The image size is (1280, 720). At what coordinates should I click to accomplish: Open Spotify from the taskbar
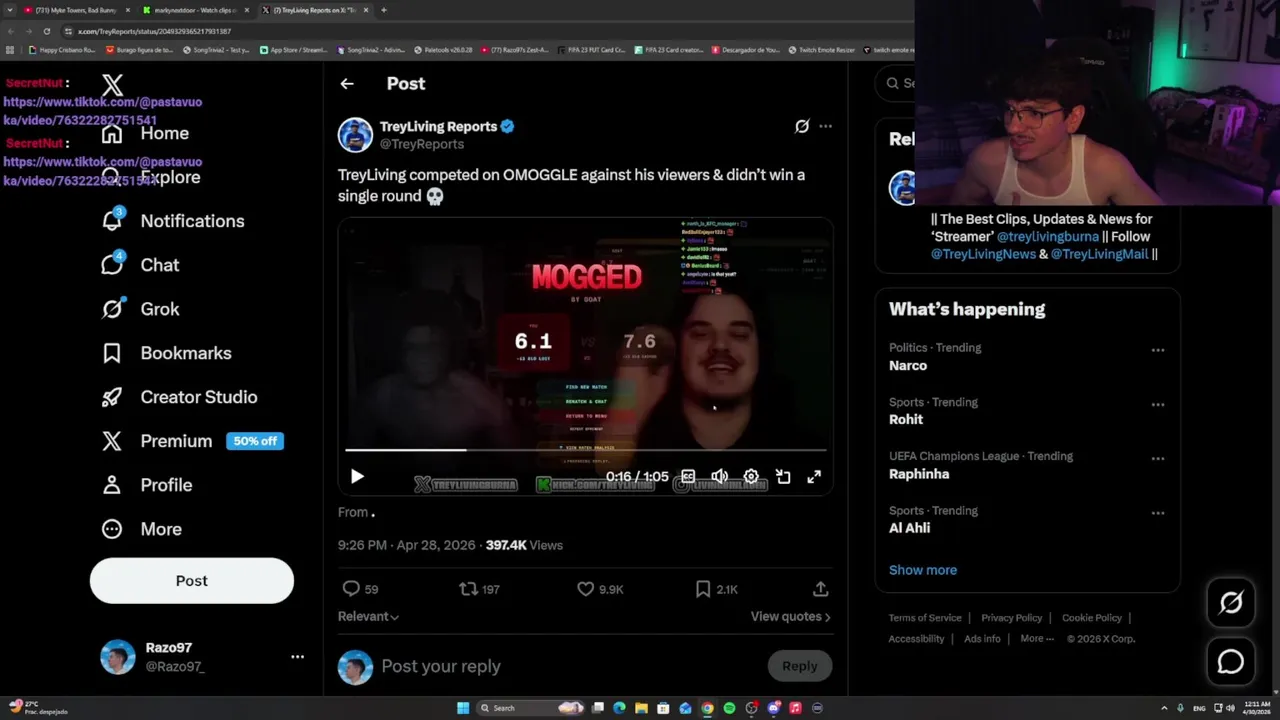tap(729, 708)
